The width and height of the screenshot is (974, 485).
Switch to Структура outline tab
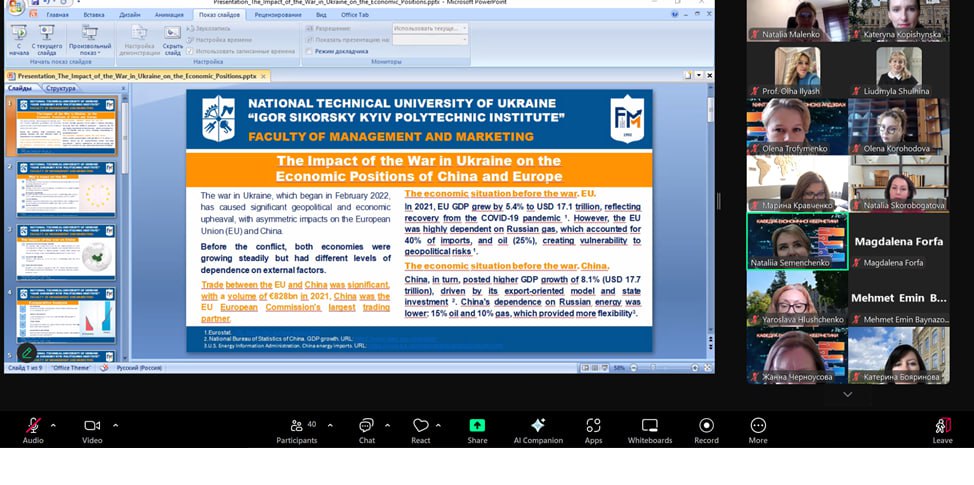coord(61,88)
